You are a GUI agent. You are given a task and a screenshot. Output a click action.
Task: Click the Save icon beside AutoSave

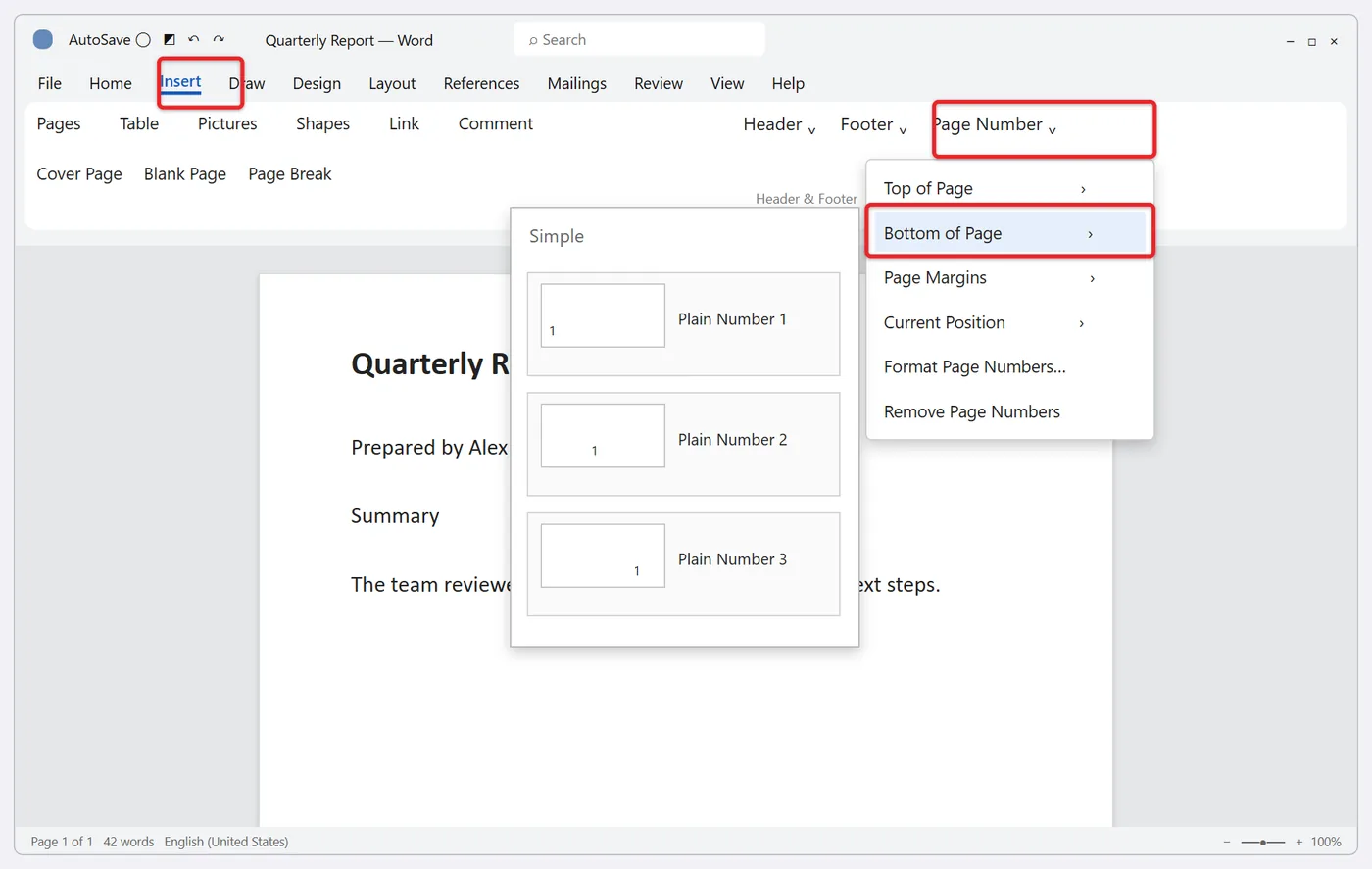point(170,40)
